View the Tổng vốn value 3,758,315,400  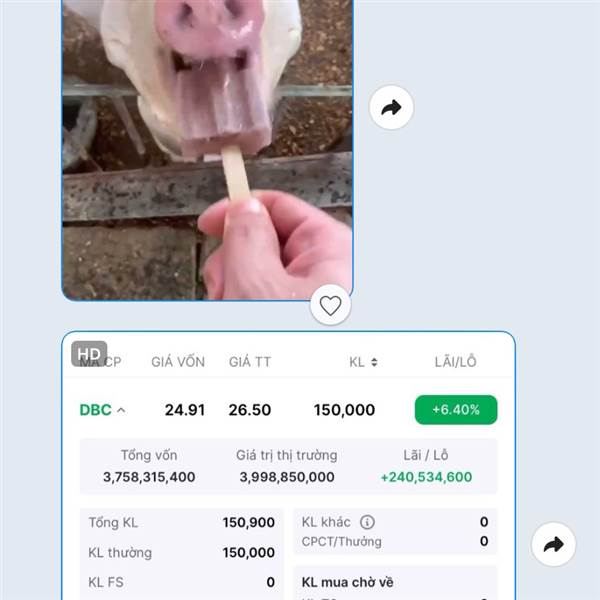coord(149,477)
